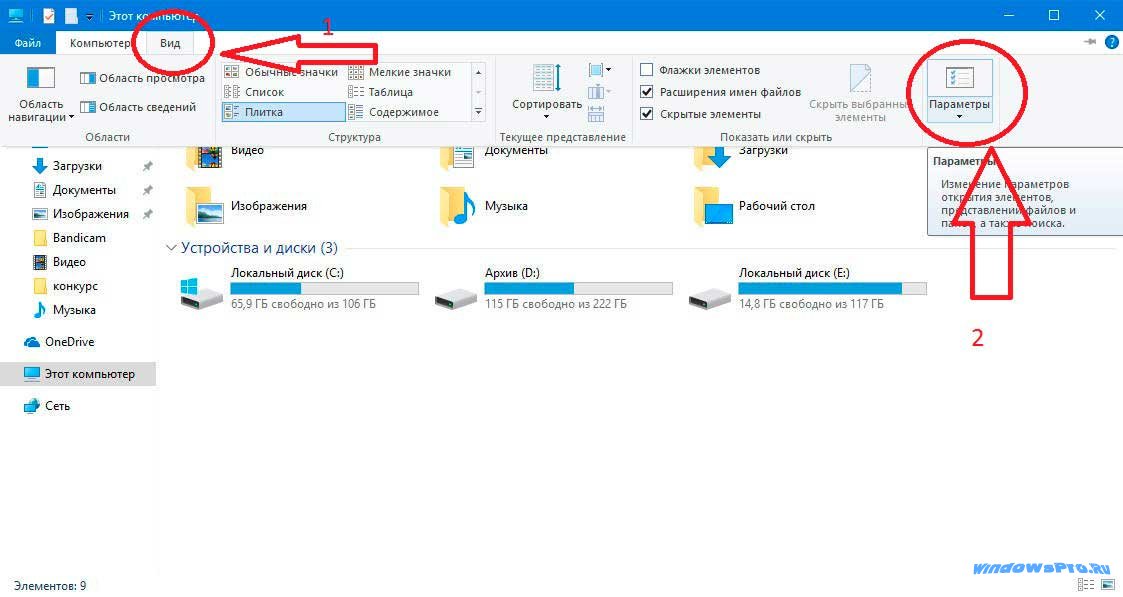Open Bandicam folder in the navigation pane
1123x597 pixels.
tap(79, 238)
